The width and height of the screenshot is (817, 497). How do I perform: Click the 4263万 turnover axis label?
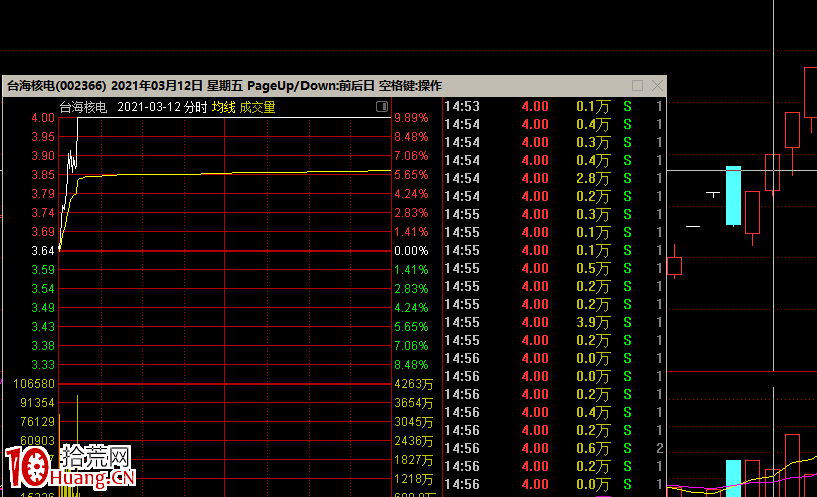413,384
